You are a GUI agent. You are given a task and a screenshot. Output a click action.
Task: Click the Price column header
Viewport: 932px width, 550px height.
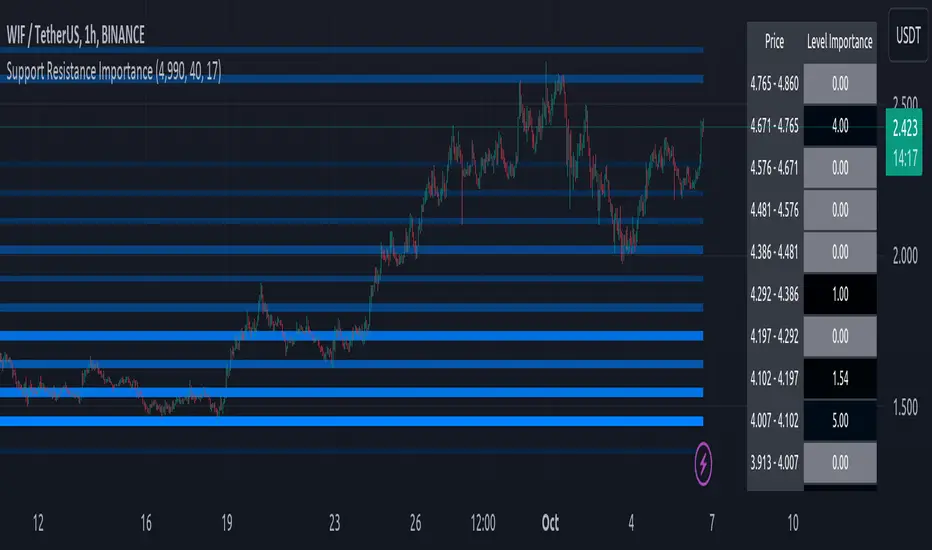click(x=774, y=42)
